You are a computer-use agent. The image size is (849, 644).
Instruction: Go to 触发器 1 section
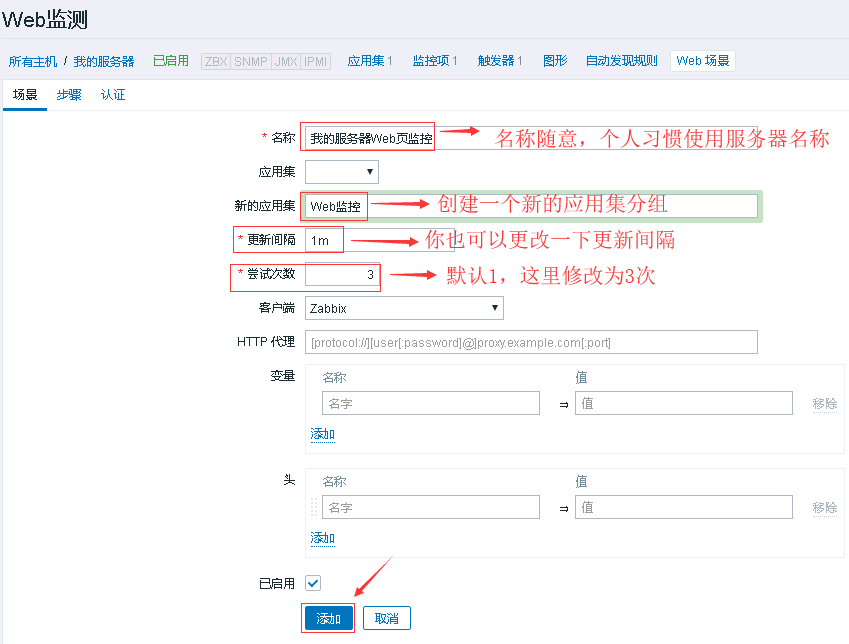coord(500,61)
